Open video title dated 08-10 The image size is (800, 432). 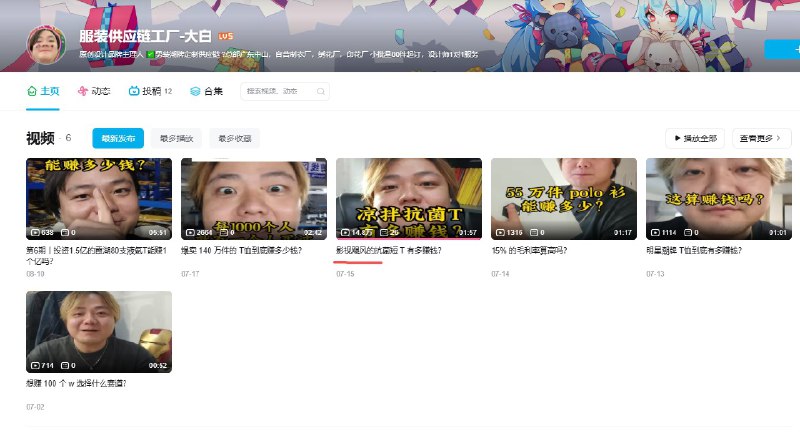click(96, 256)
